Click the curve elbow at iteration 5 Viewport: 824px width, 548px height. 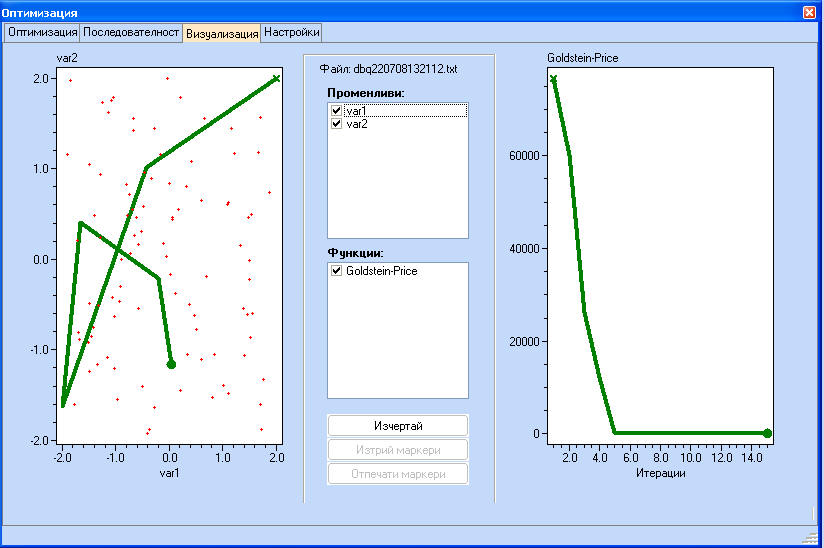click(615, 433)
